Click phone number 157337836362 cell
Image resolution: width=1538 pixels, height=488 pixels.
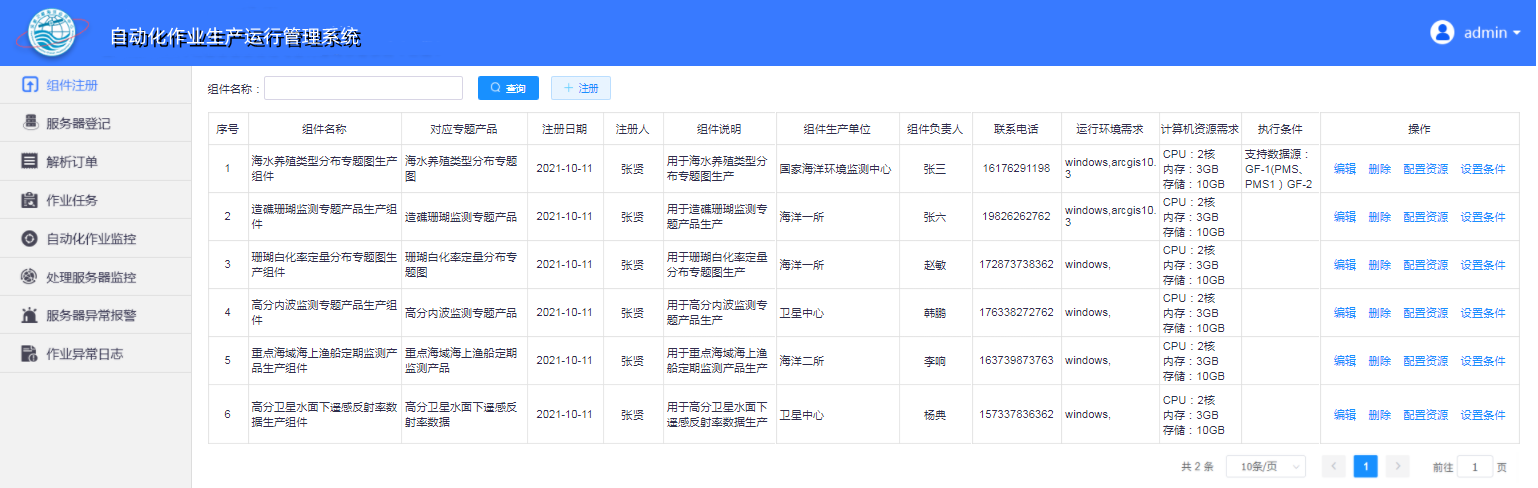point(1016,415)
